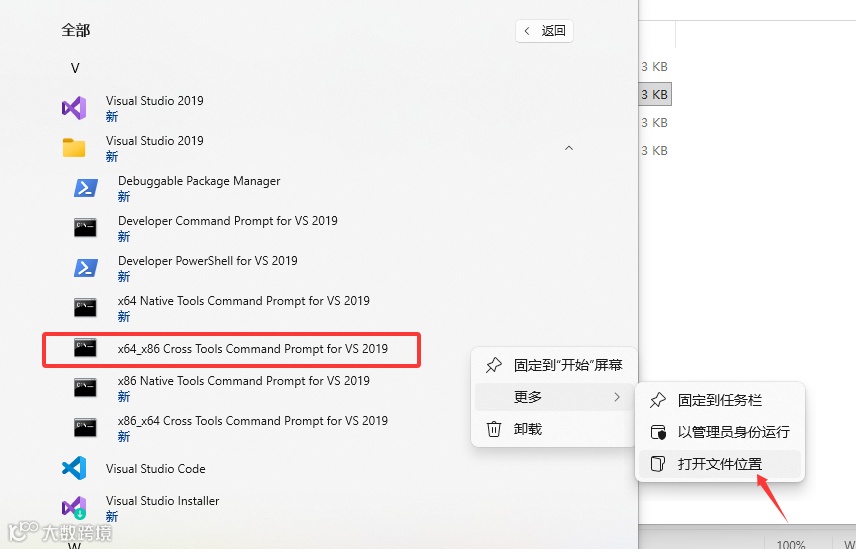Click the shield icon beside 以管理员身份运行

(658, 432)
